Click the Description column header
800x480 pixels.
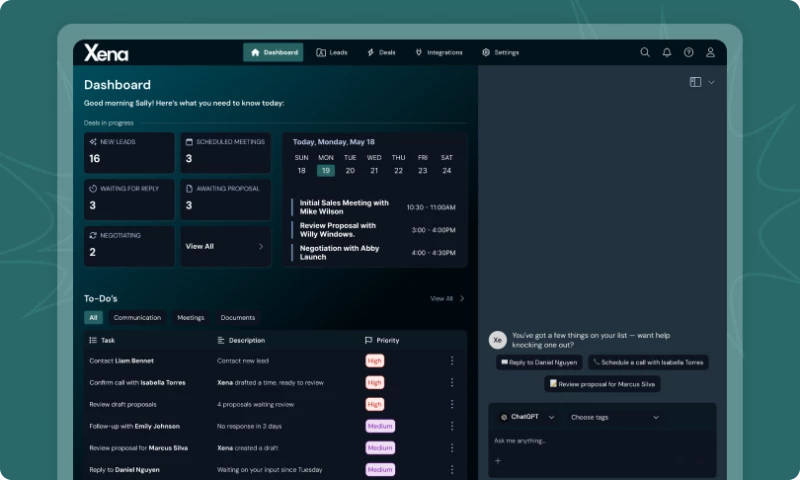click(241, 340)
